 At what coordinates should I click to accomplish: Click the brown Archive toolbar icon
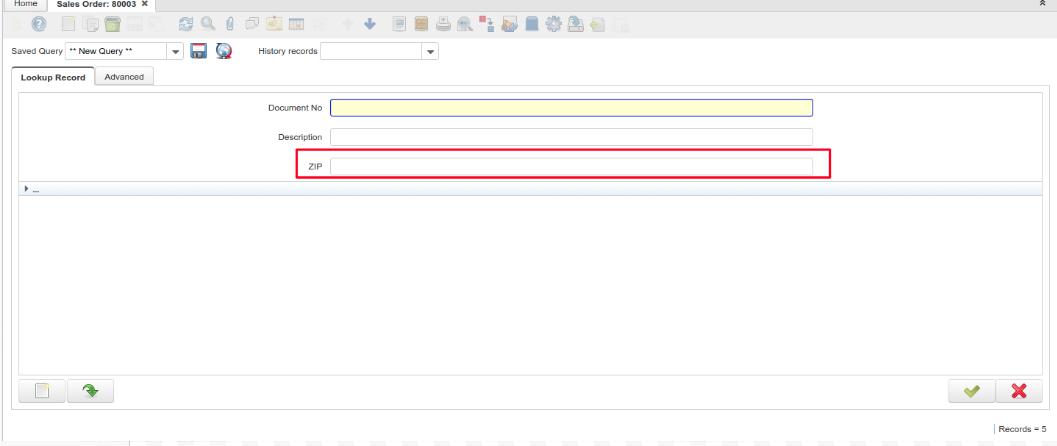click(x=421, y=25)
